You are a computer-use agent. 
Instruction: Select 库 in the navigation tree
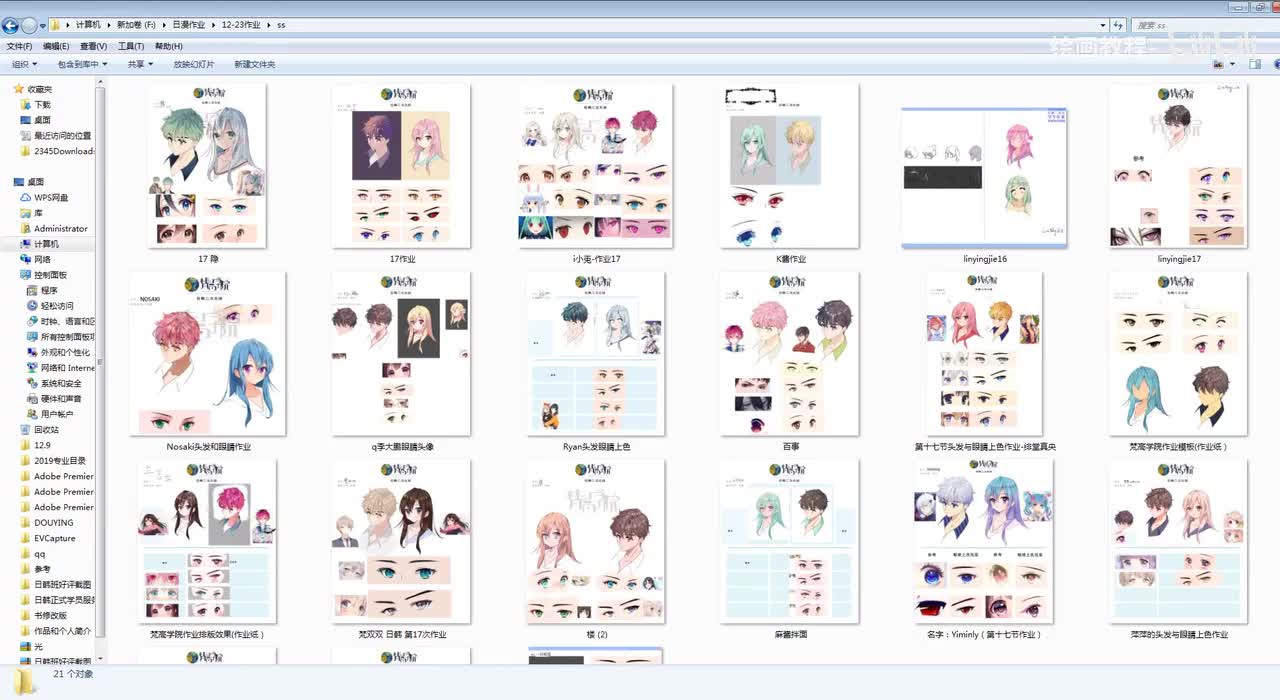pos(31,213)
